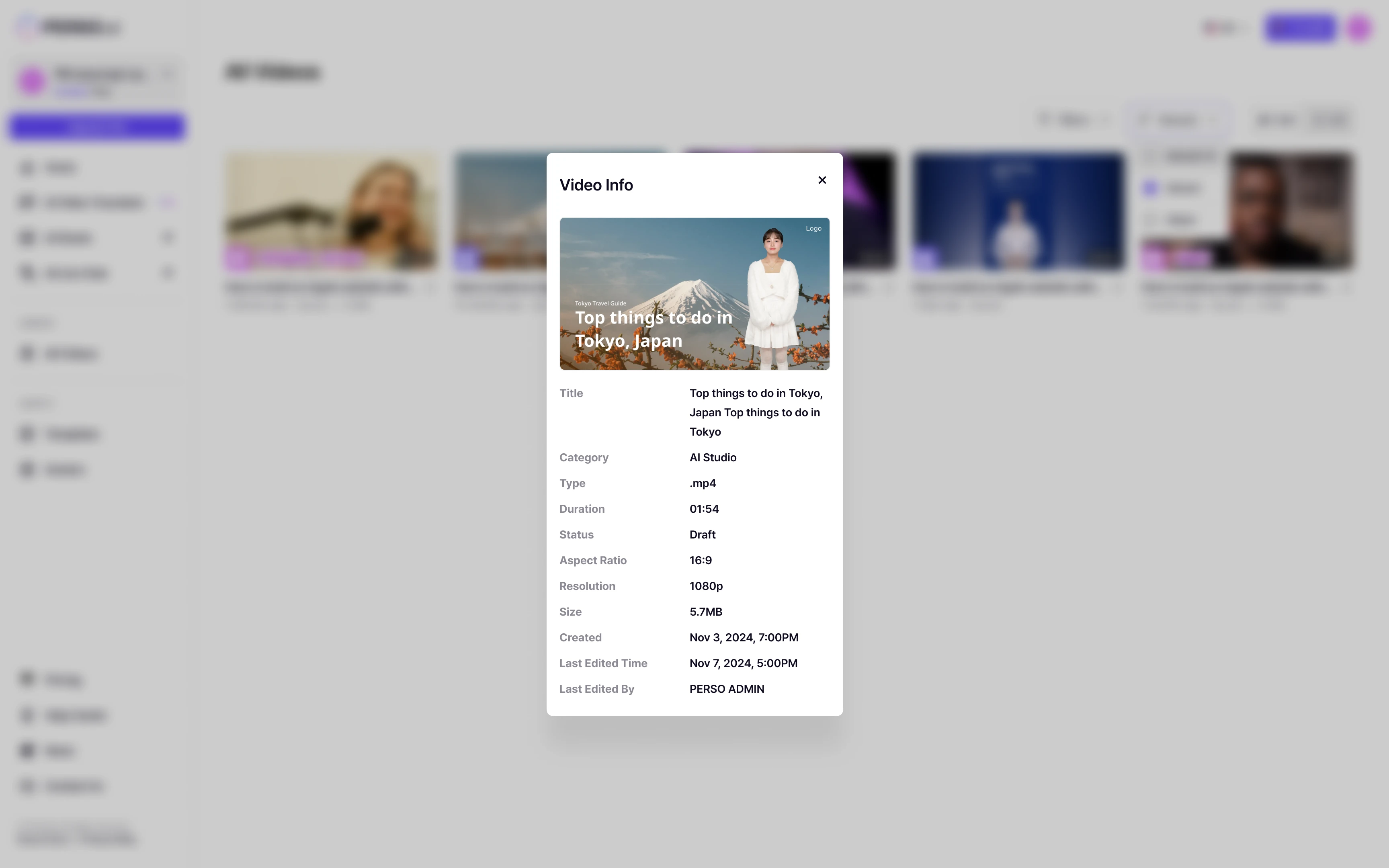
Task: Click the 'Status' field label
Action: point(576,534)
